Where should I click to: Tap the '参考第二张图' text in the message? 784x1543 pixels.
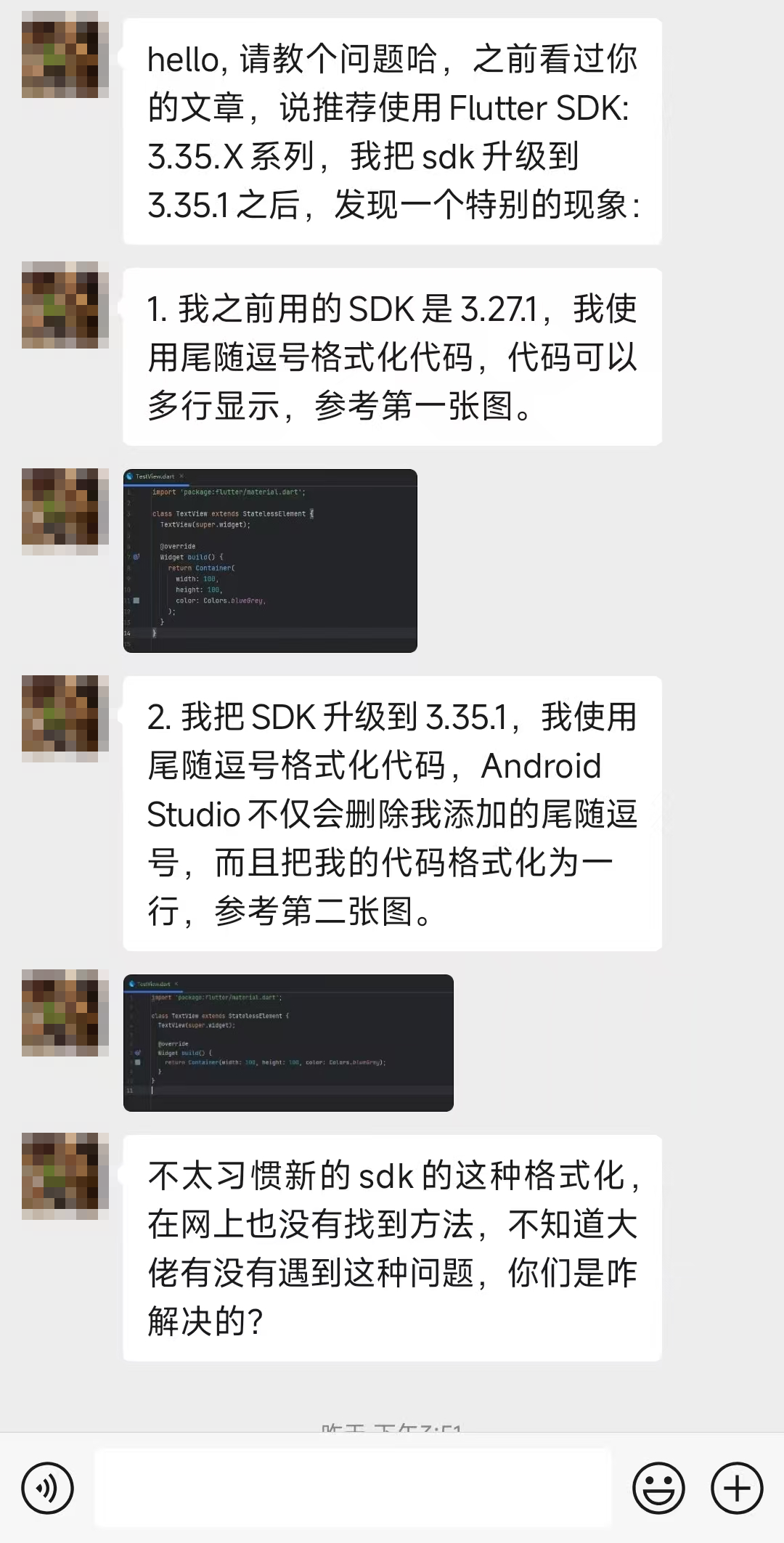(x=313, y=911)
